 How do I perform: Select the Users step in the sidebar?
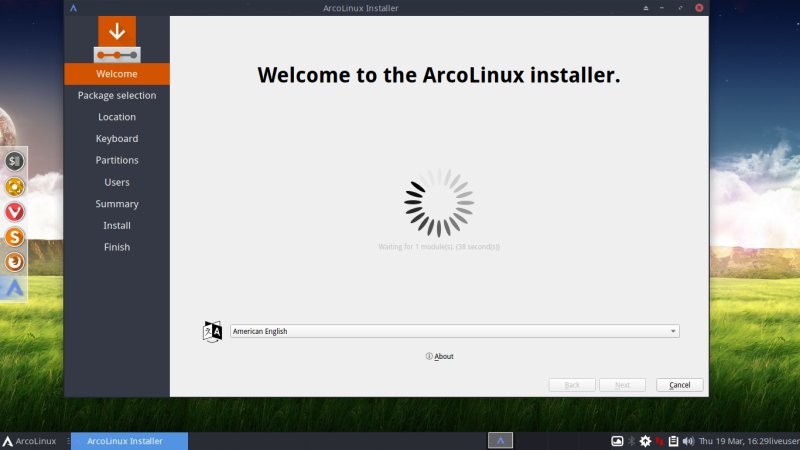[117, 182]
